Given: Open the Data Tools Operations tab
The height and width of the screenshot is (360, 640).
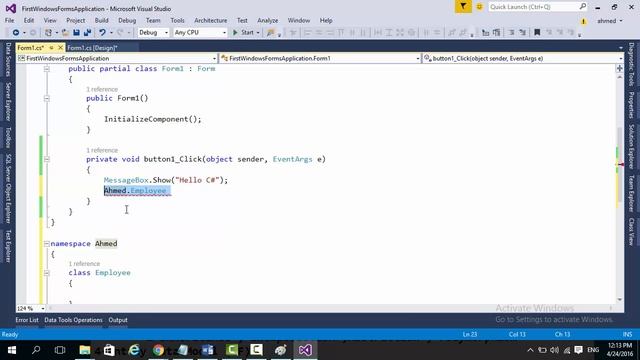Looking at the screenshot, I should click(x=73, y=320).
